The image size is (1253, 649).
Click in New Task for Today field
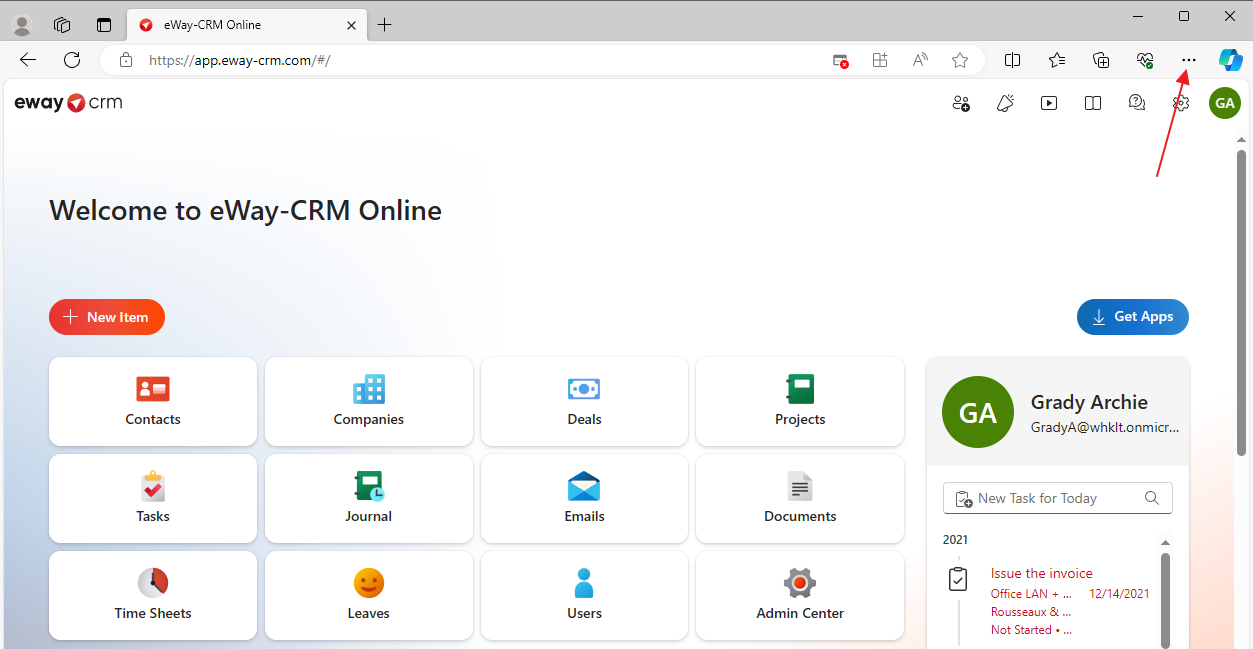1058,498
